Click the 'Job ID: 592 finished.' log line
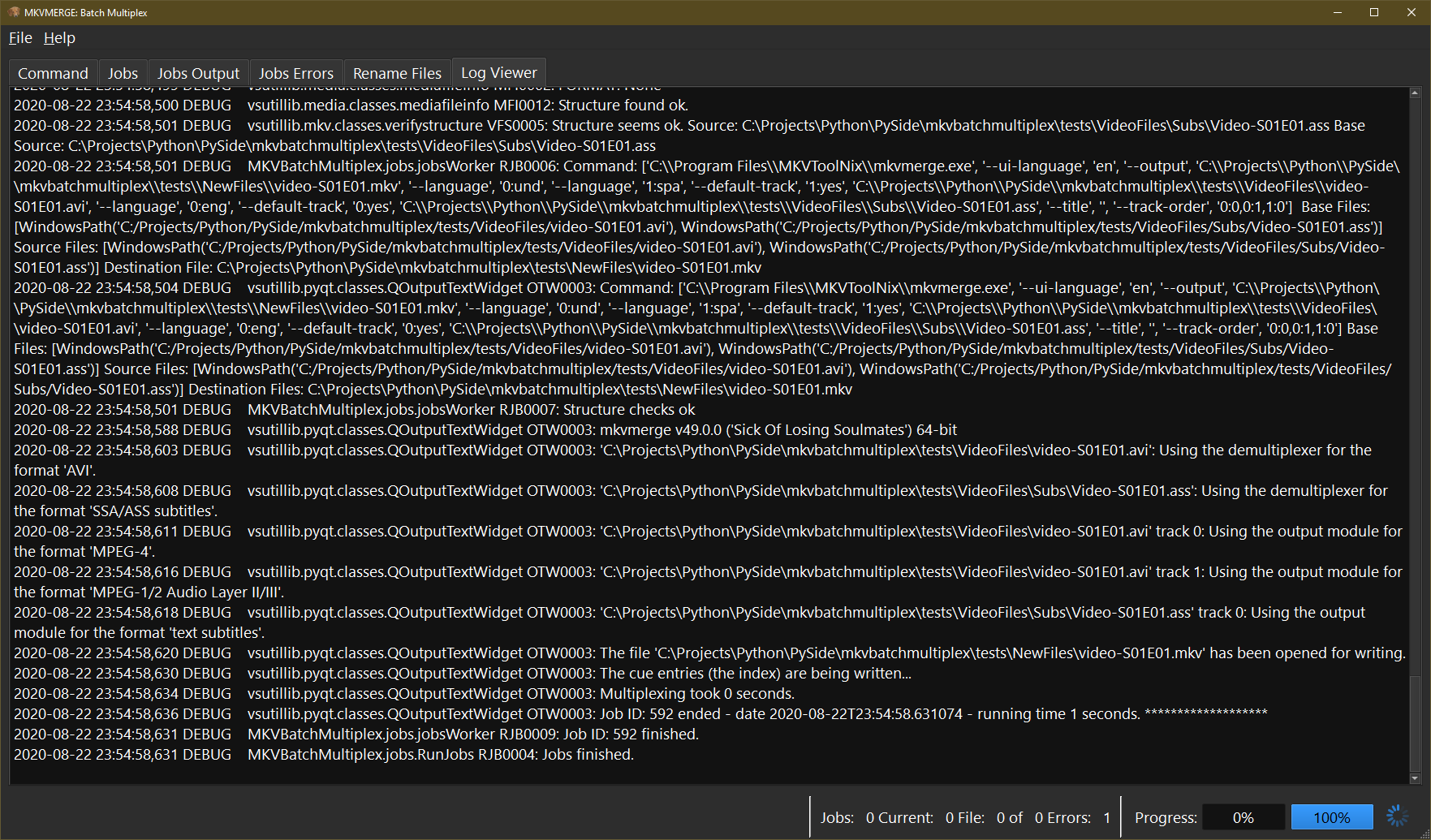The width and height of the screenshot is (1431, 840). [x=356, y=734]
